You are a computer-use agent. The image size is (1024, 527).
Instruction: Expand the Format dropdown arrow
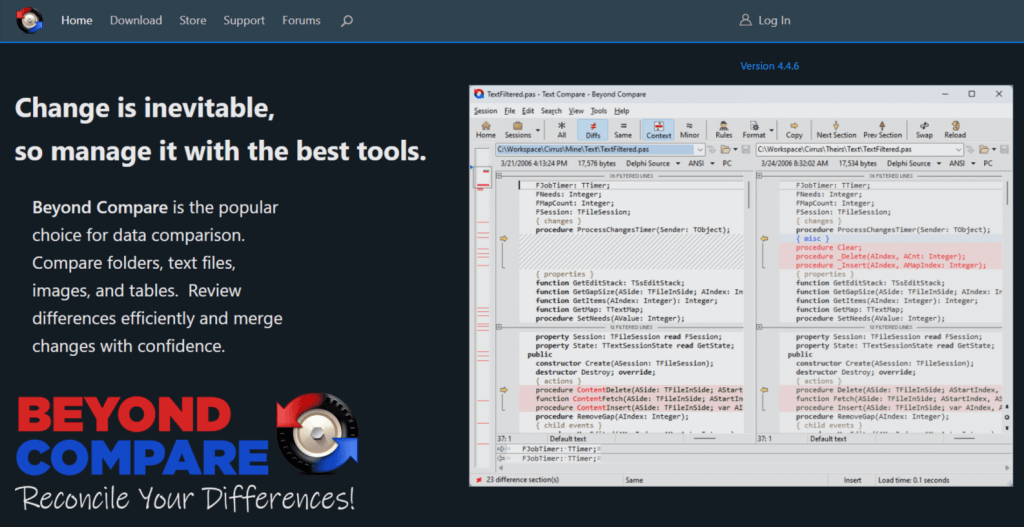[x=771, y=129]
